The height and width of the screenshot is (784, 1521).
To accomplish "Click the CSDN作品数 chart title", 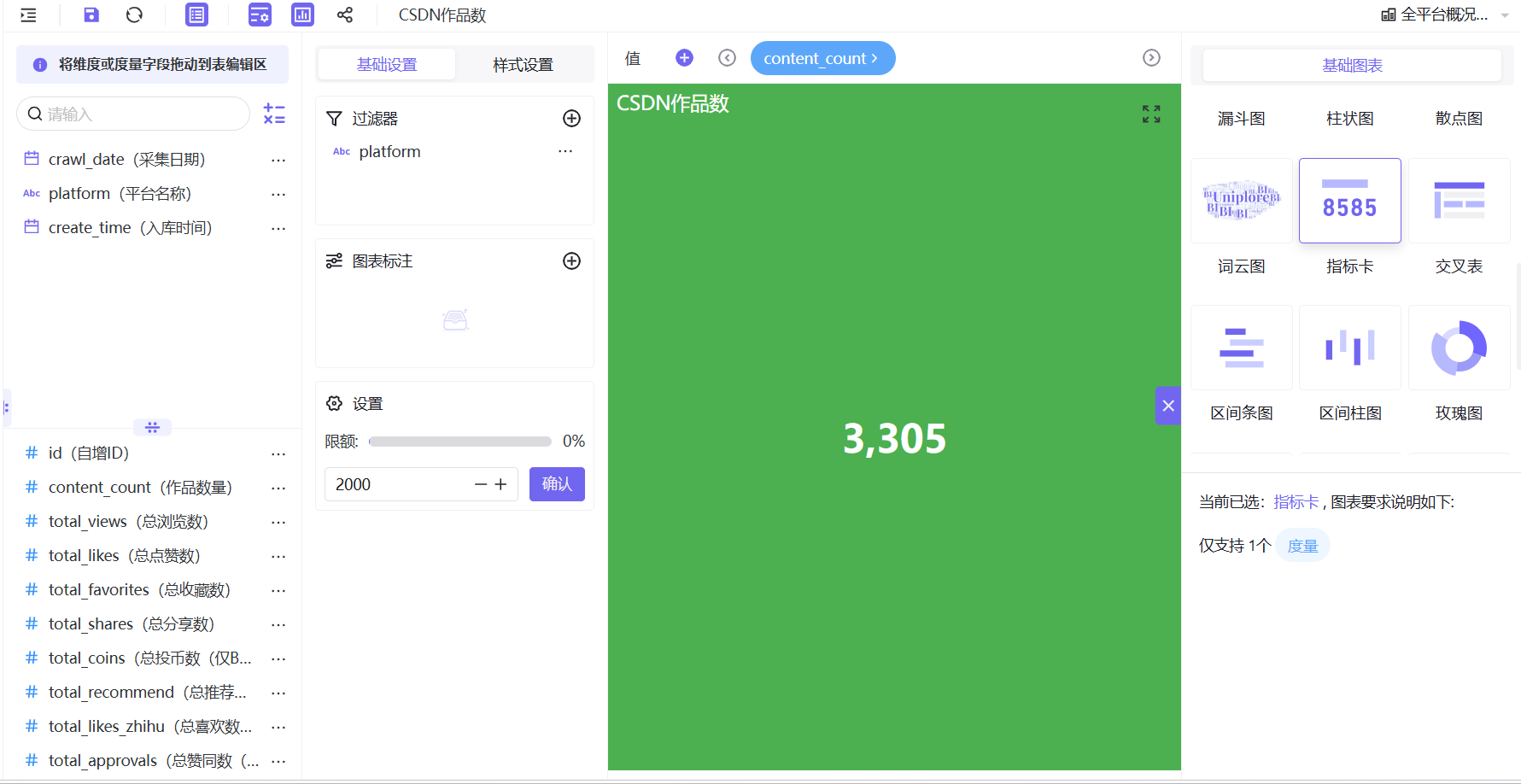I will (673, 103).
